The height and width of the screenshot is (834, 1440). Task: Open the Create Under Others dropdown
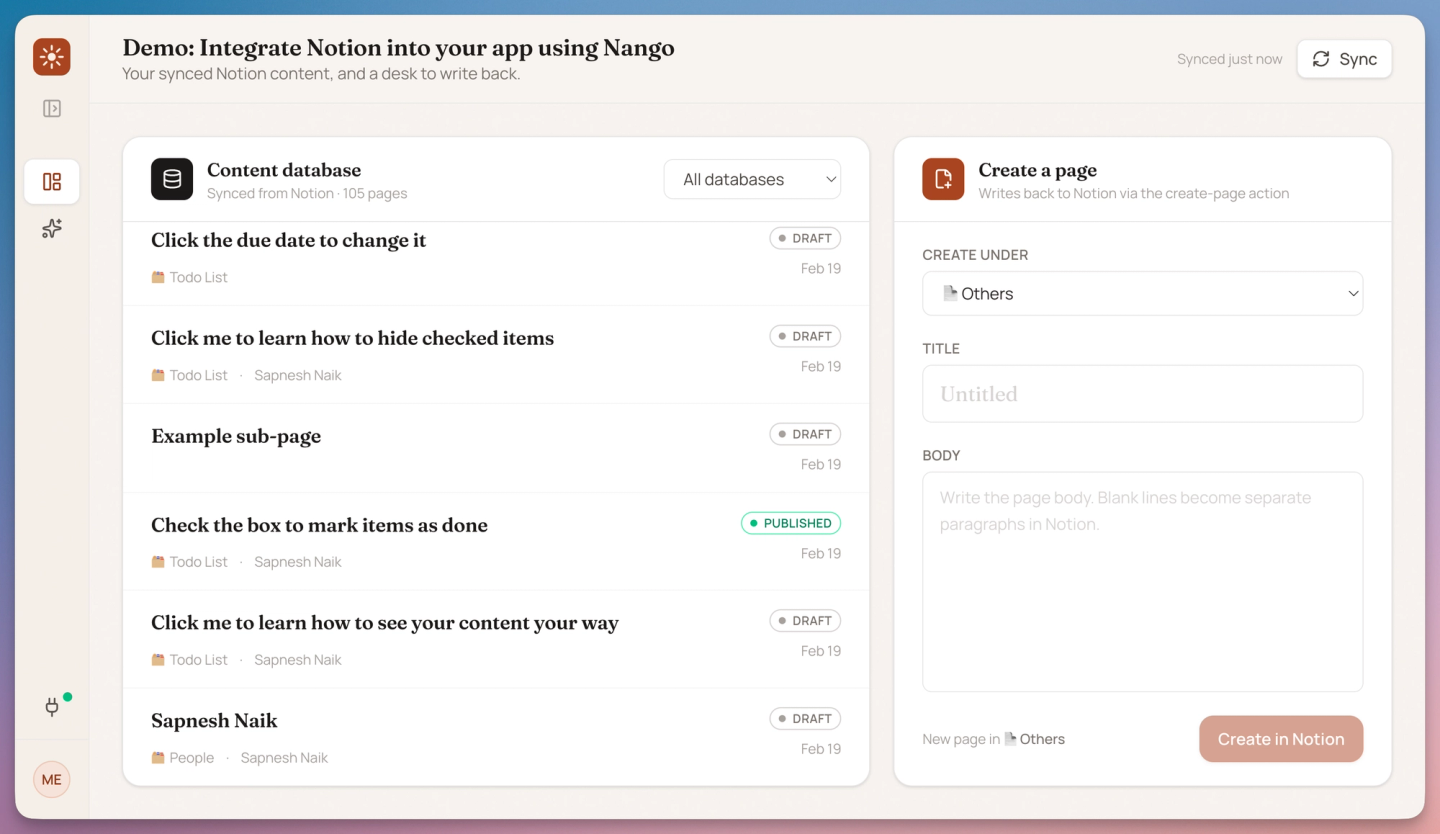click(x=1142, y=293)
